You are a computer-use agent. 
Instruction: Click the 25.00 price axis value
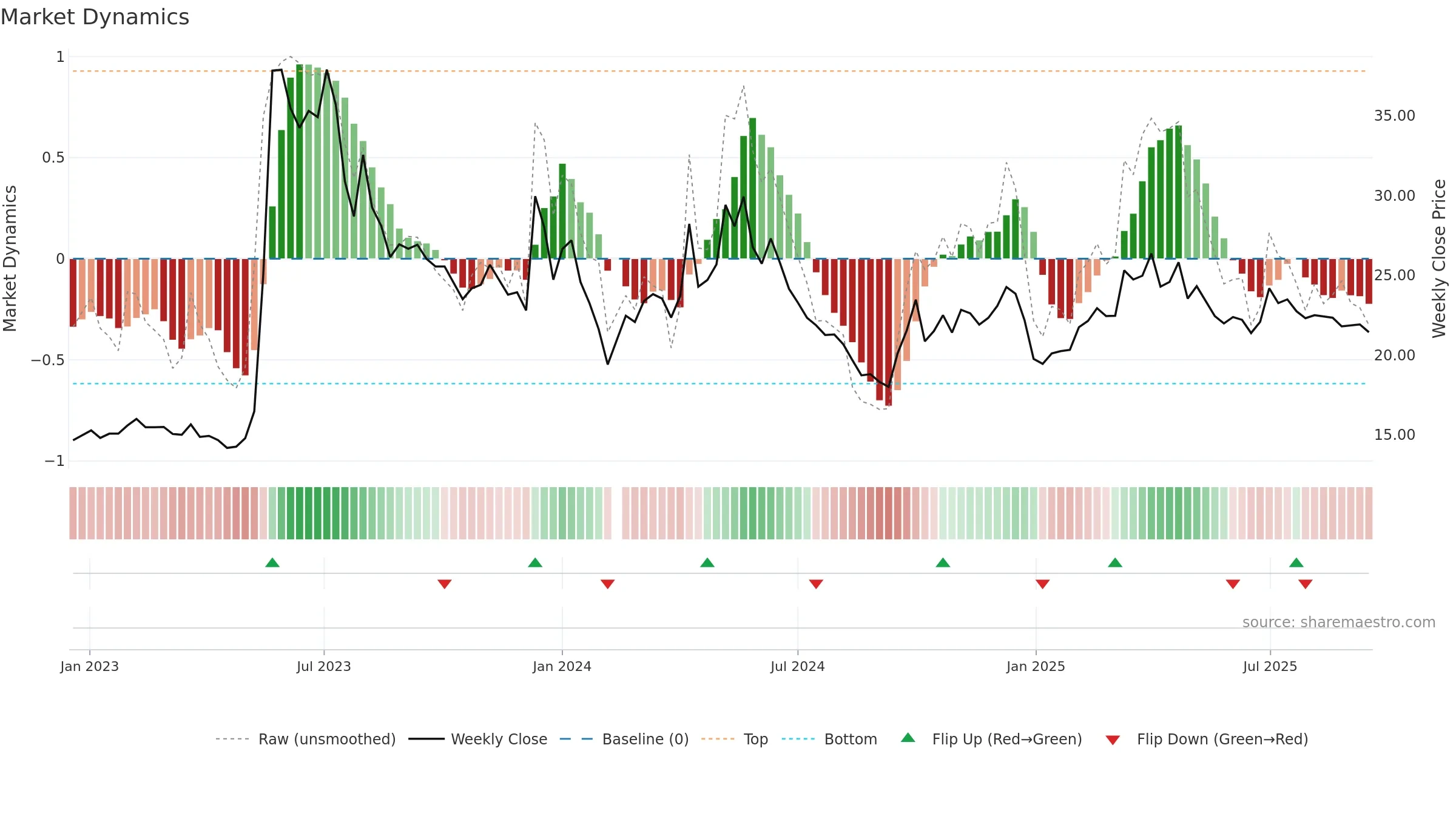coord(1395,275)
